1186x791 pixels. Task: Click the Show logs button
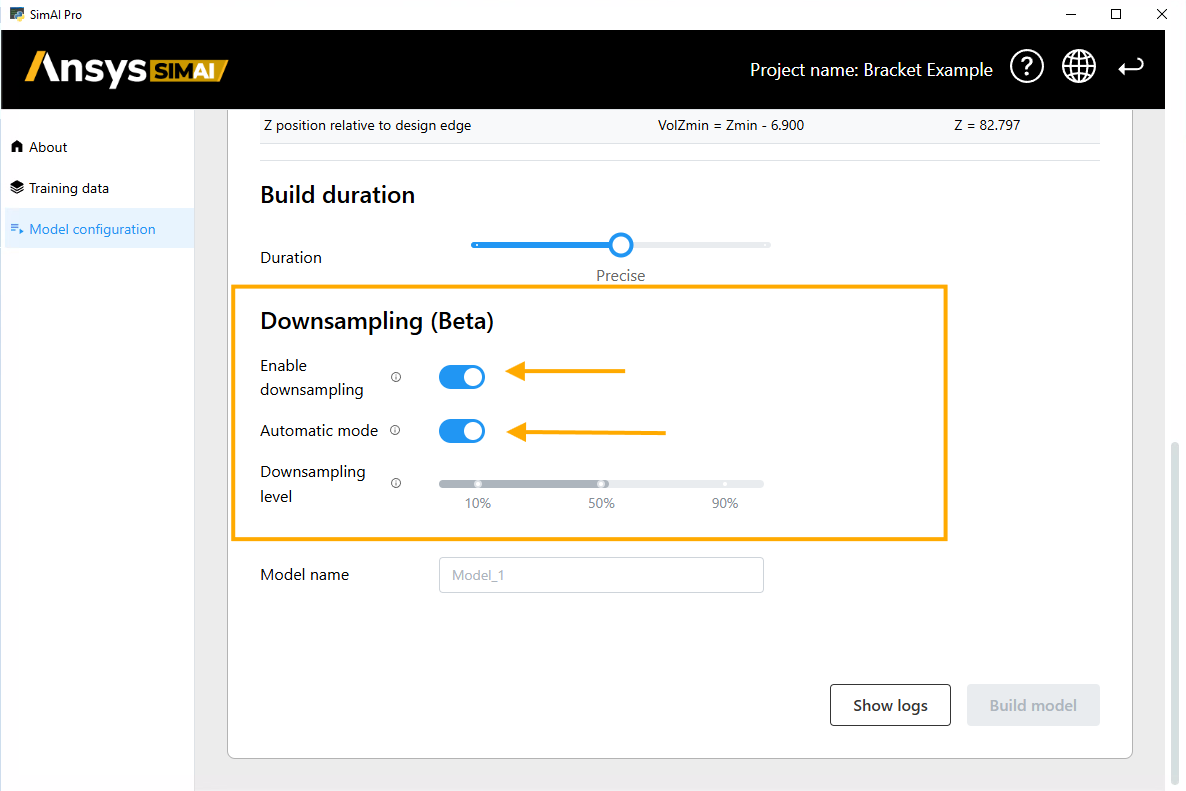tap(890, 705)
